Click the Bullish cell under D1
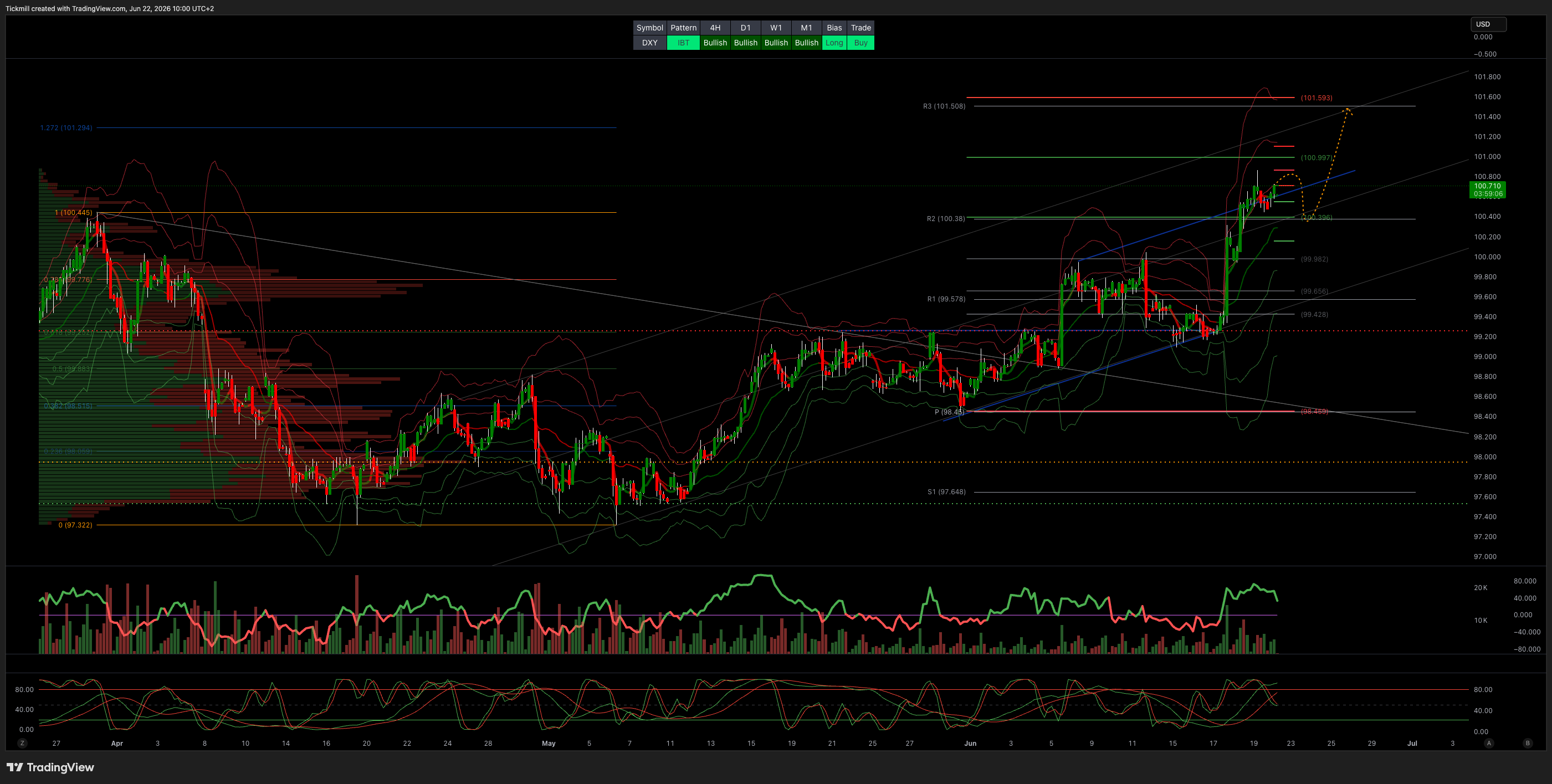 click(745, 43)
